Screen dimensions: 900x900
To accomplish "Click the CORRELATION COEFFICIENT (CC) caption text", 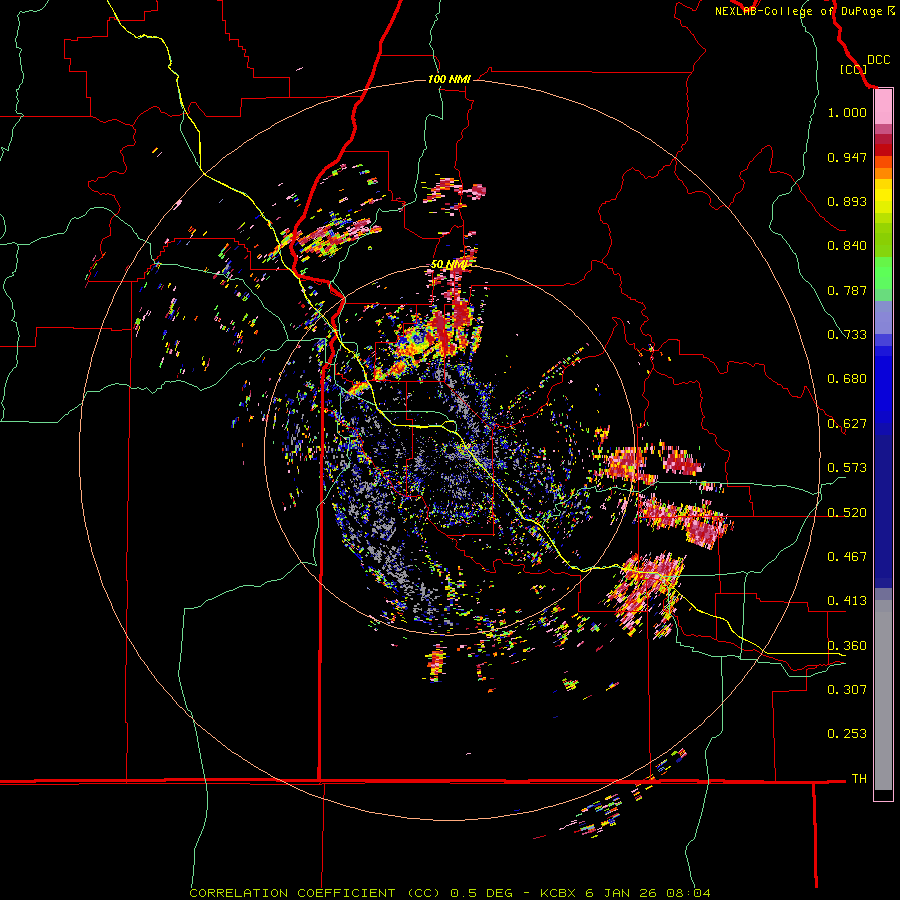I will tap(315, 893).
